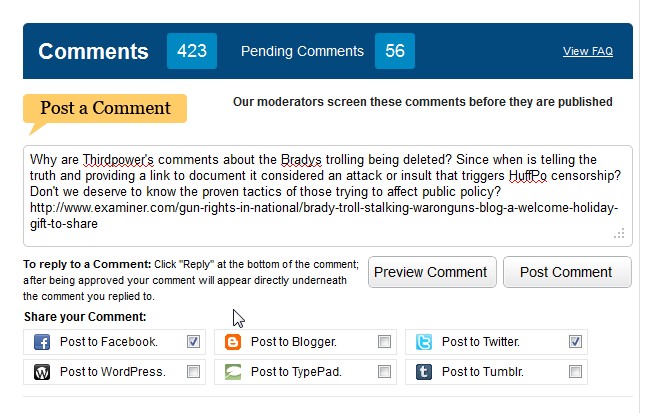
Task: Click inside the comment text area
Action: click(x=327, y=192)
